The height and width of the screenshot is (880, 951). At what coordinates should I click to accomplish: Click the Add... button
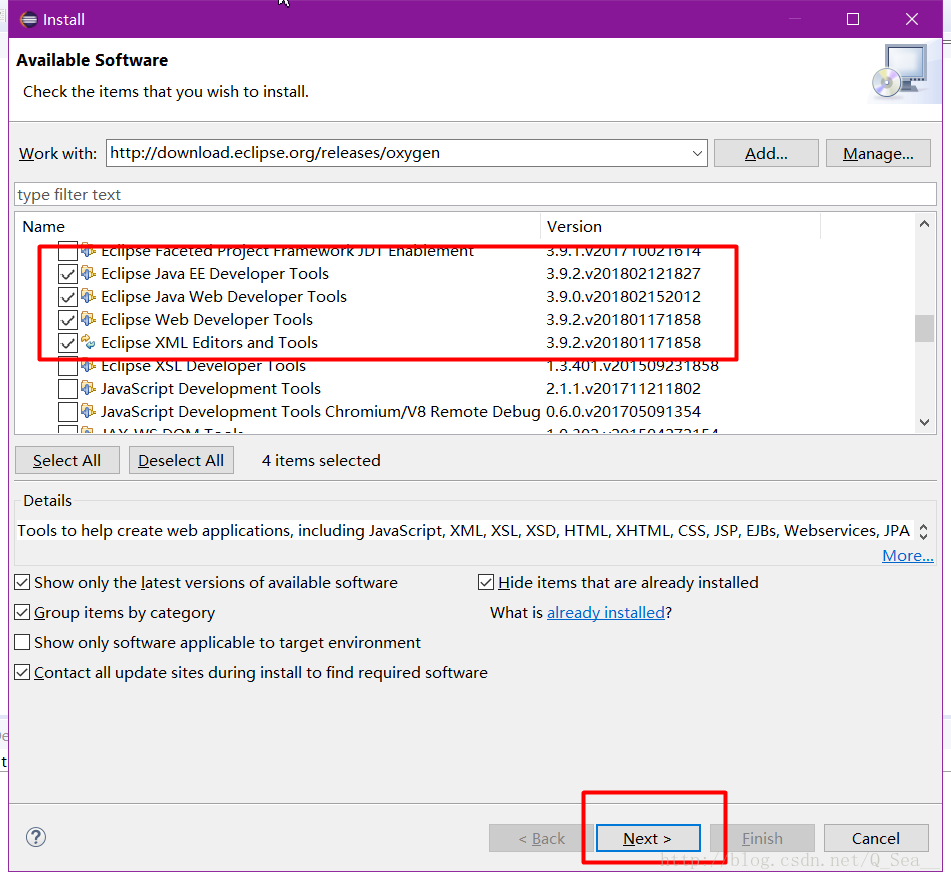click(766, 153)
